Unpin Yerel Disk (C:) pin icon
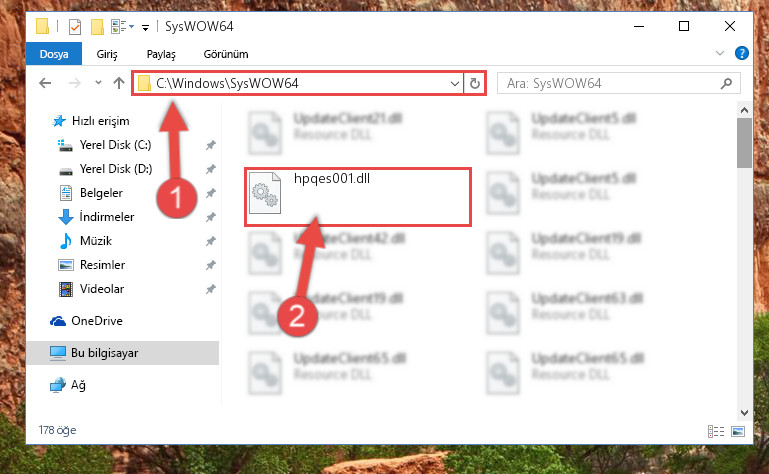This screenshot has height=474, width=769. point(210,145)
